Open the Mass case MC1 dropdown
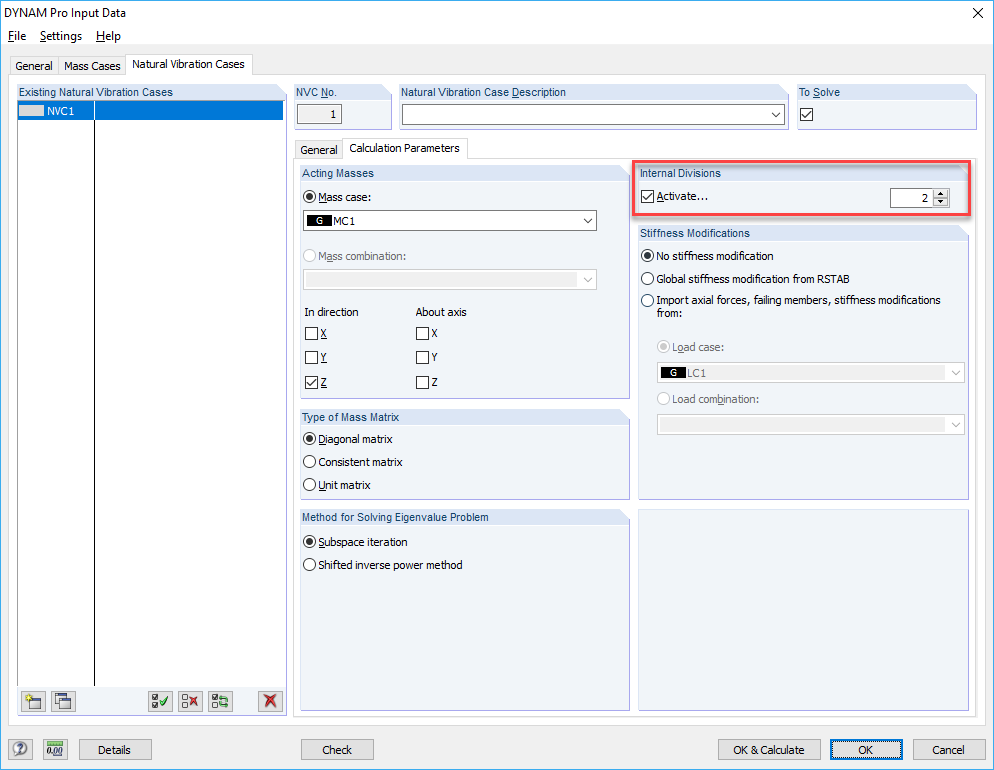994x770 pixels. [x=588, y=221]
